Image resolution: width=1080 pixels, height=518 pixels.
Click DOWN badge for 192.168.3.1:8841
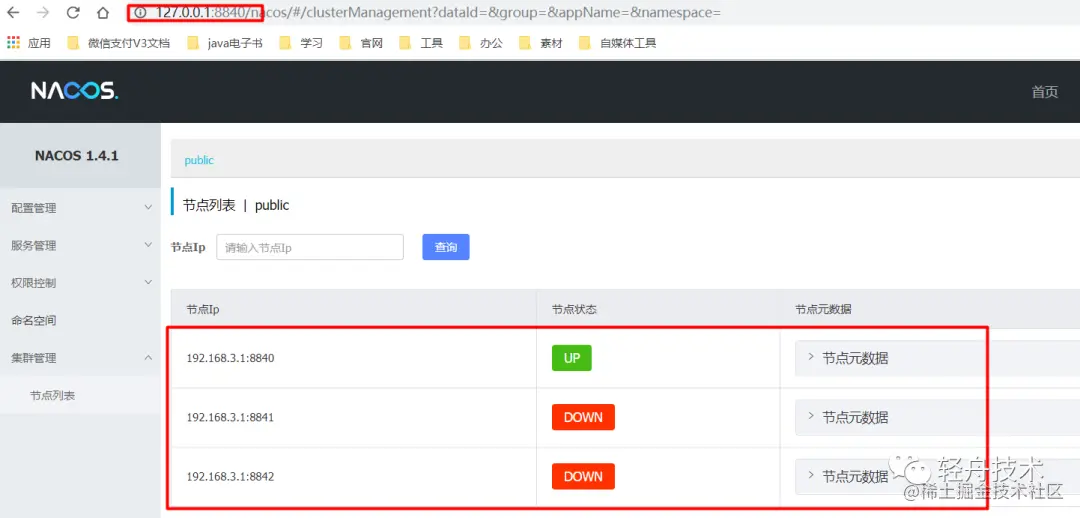(583, 417)
